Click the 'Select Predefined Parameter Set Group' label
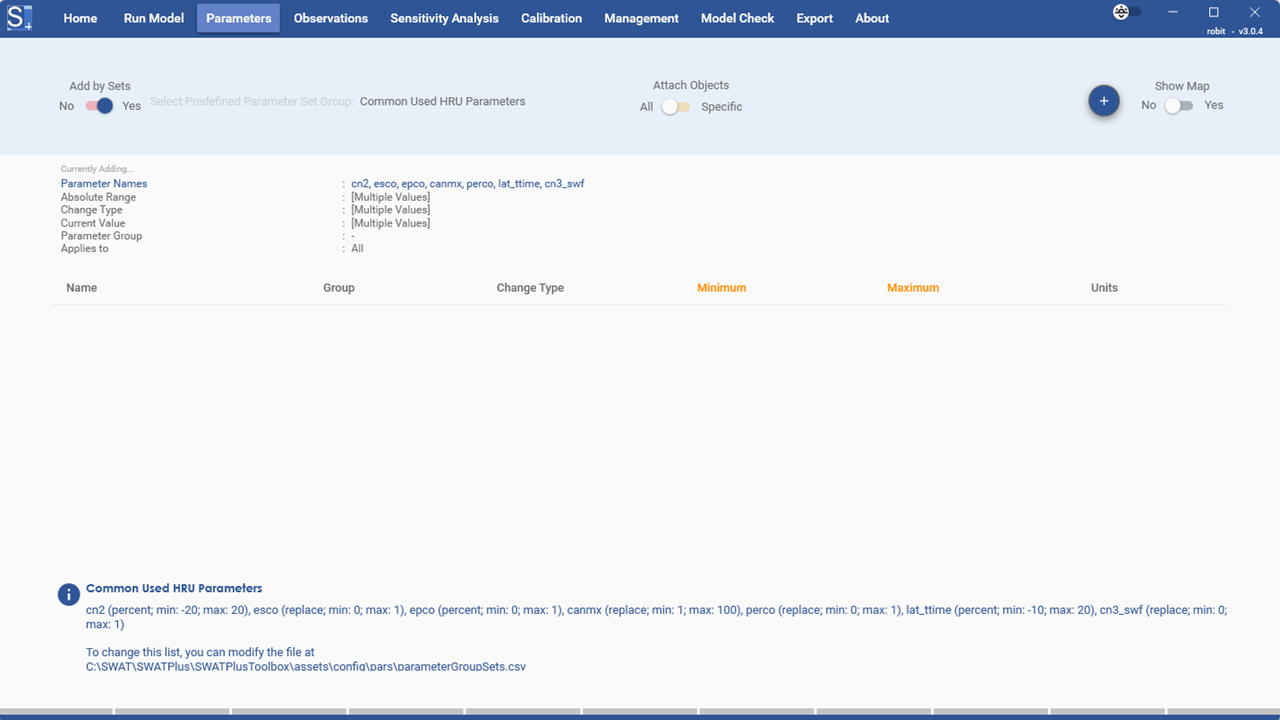The width and height of the screenshot is (1280, 720). [252, 102]
